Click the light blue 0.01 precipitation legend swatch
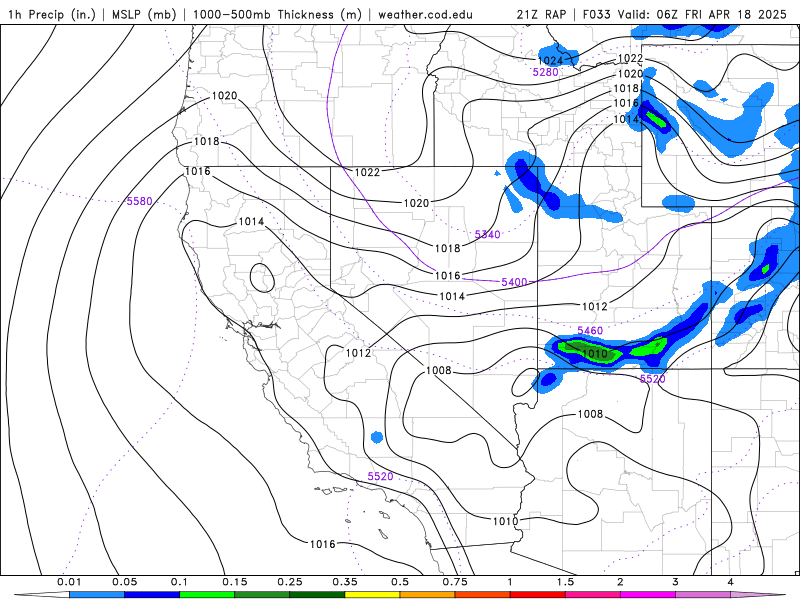The height and width of the screenshot is (600, 800). (96, 595)
